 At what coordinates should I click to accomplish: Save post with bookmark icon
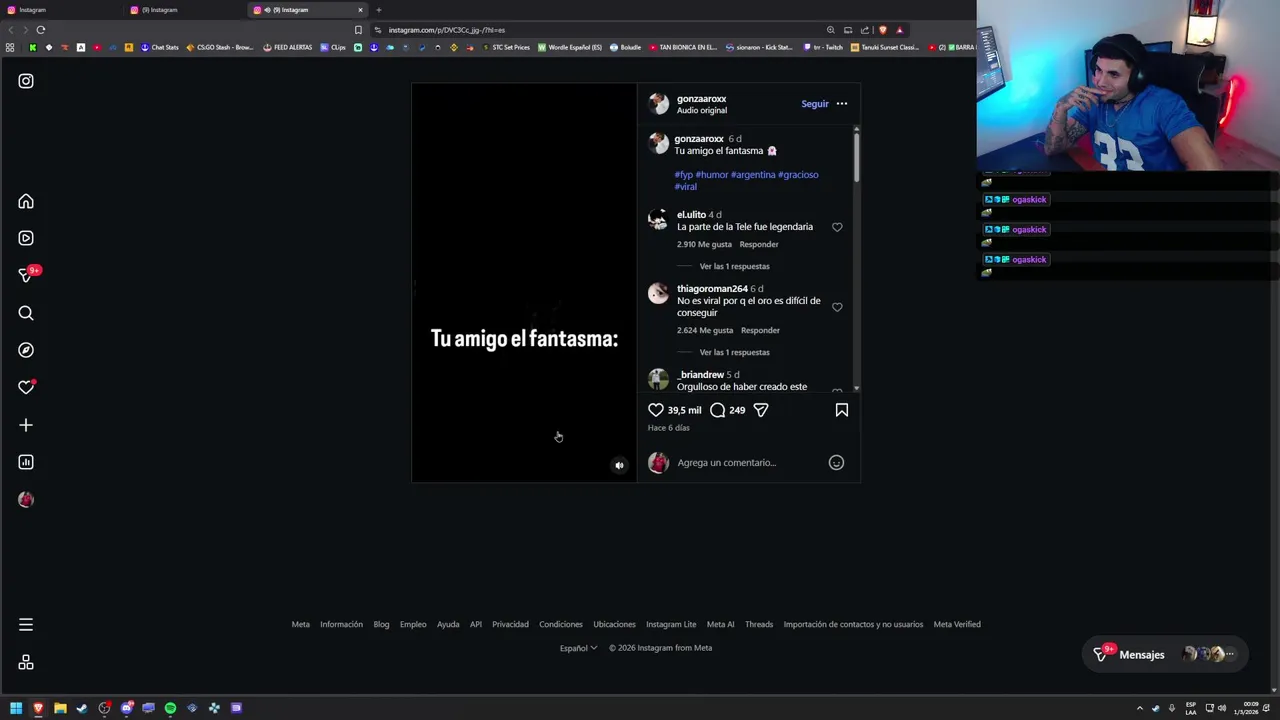(x=842, y=410)
